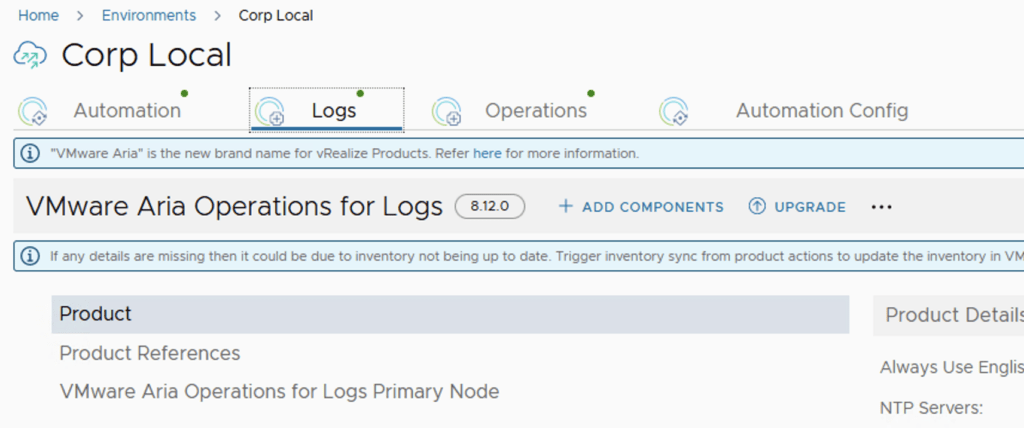Switch to the Automation tab
This screenshot has width=1024, height=428.
tap(127, 110)
